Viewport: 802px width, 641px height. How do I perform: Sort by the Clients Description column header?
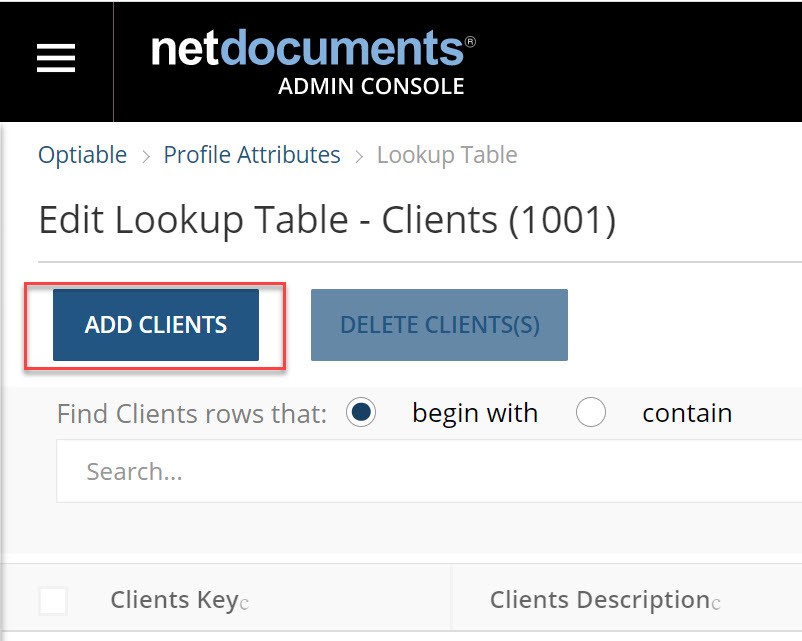click(600, 600)
